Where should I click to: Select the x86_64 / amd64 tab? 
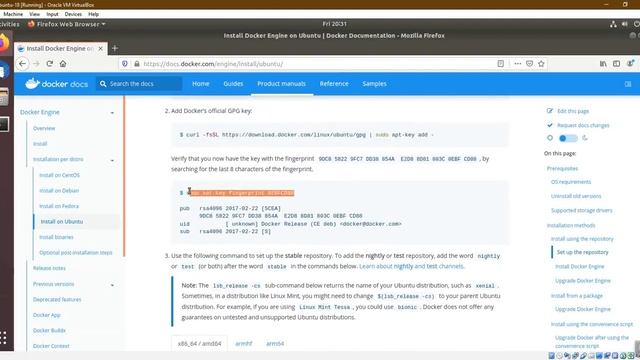[200, 344]
